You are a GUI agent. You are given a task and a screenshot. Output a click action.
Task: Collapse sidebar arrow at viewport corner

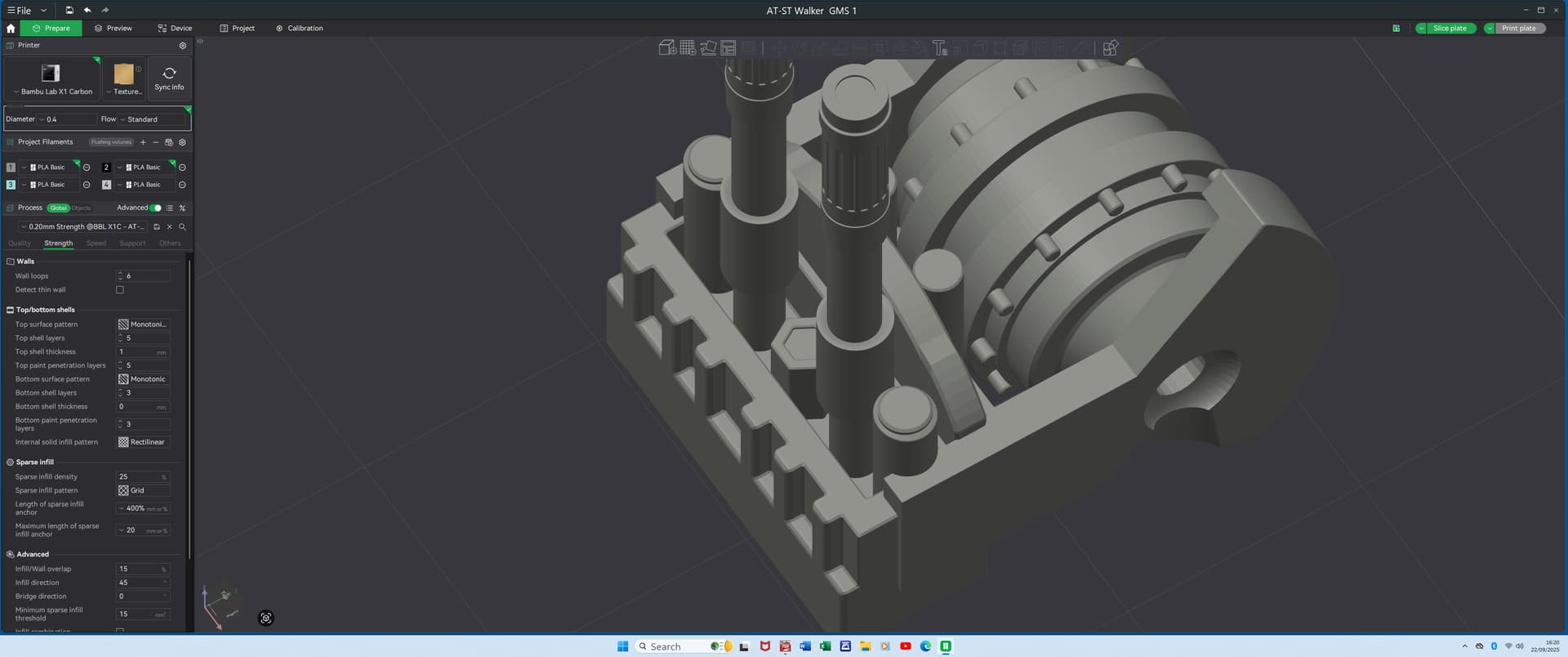(x=200, y=41)
